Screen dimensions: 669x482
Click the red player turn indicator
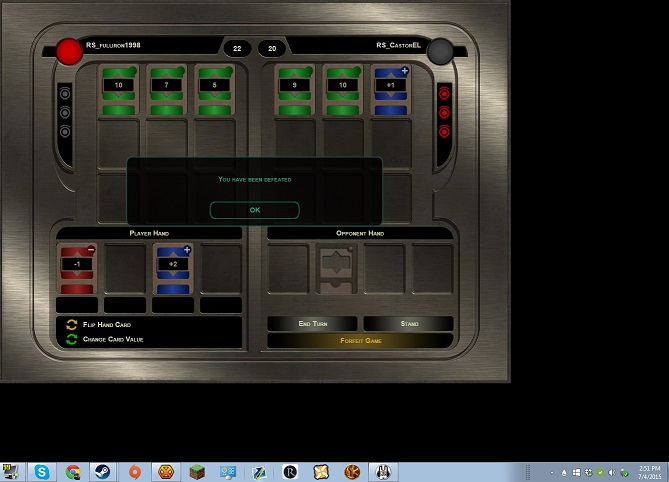point(69,50)
